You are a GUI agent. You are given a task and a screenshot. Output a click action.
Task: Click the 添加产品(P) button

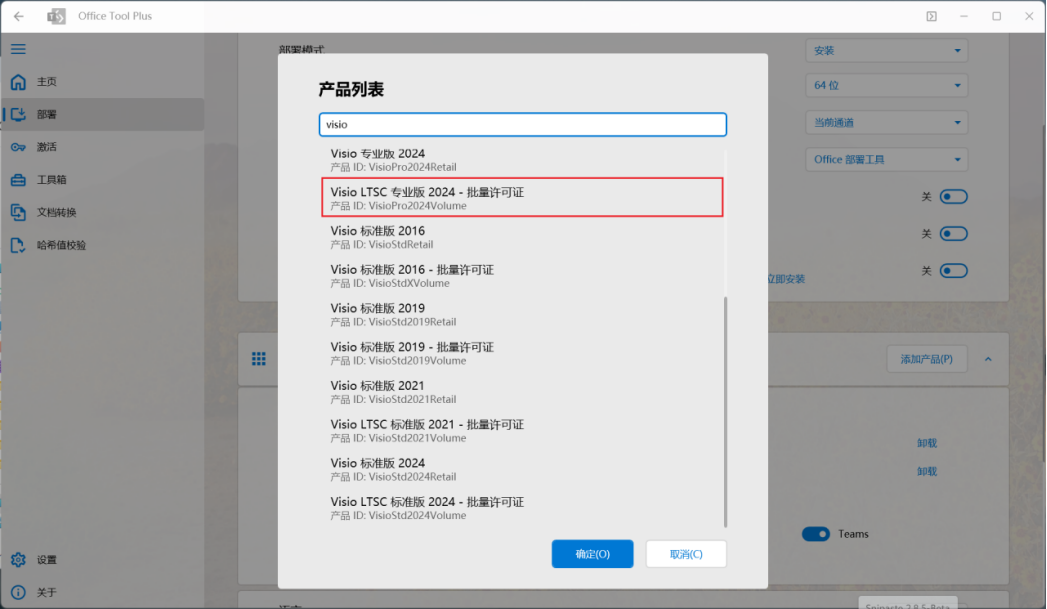[927, 359]
